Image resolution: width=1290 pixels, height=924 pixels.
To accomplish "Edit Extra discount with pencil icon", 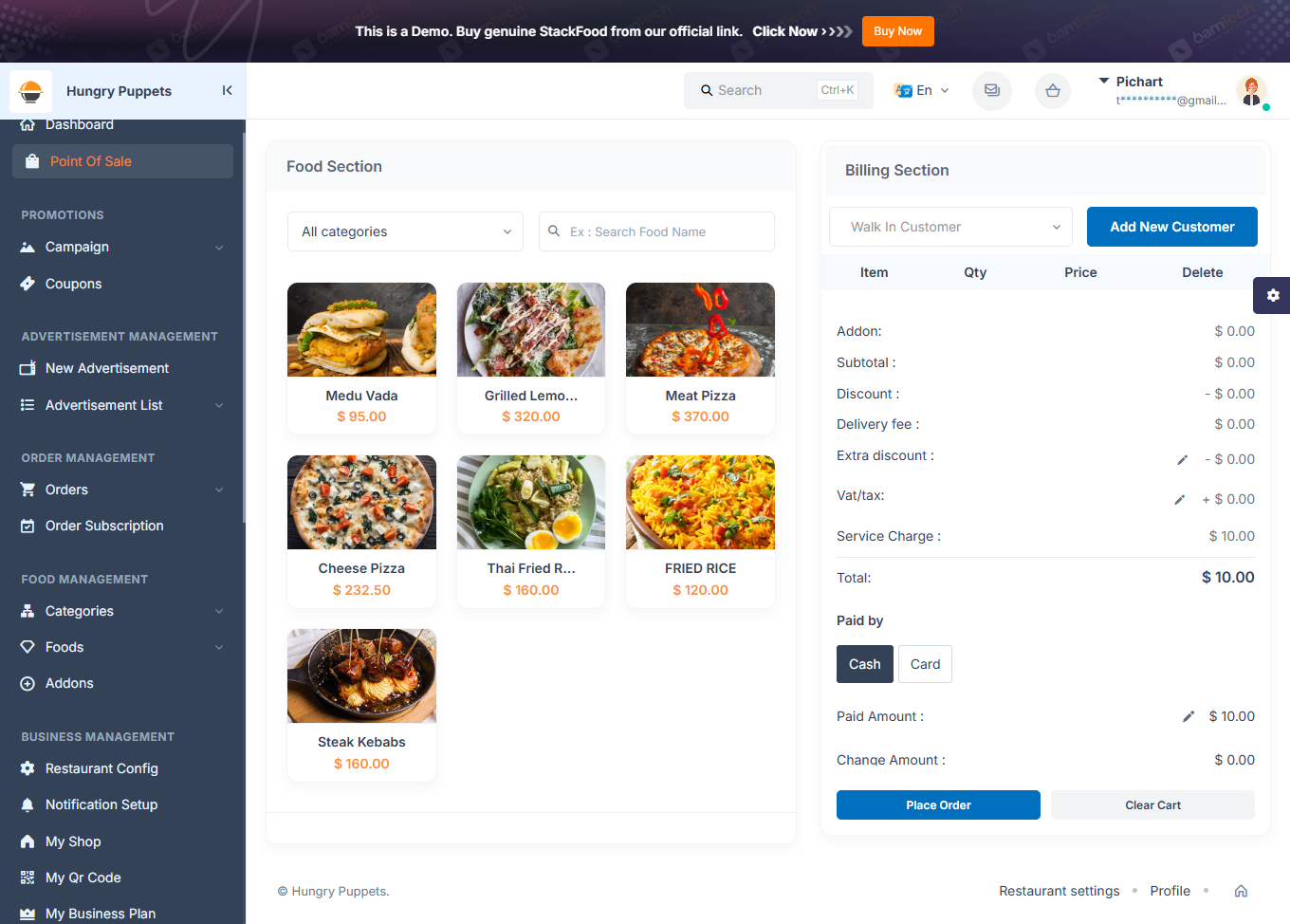I will click(1182, 460).
